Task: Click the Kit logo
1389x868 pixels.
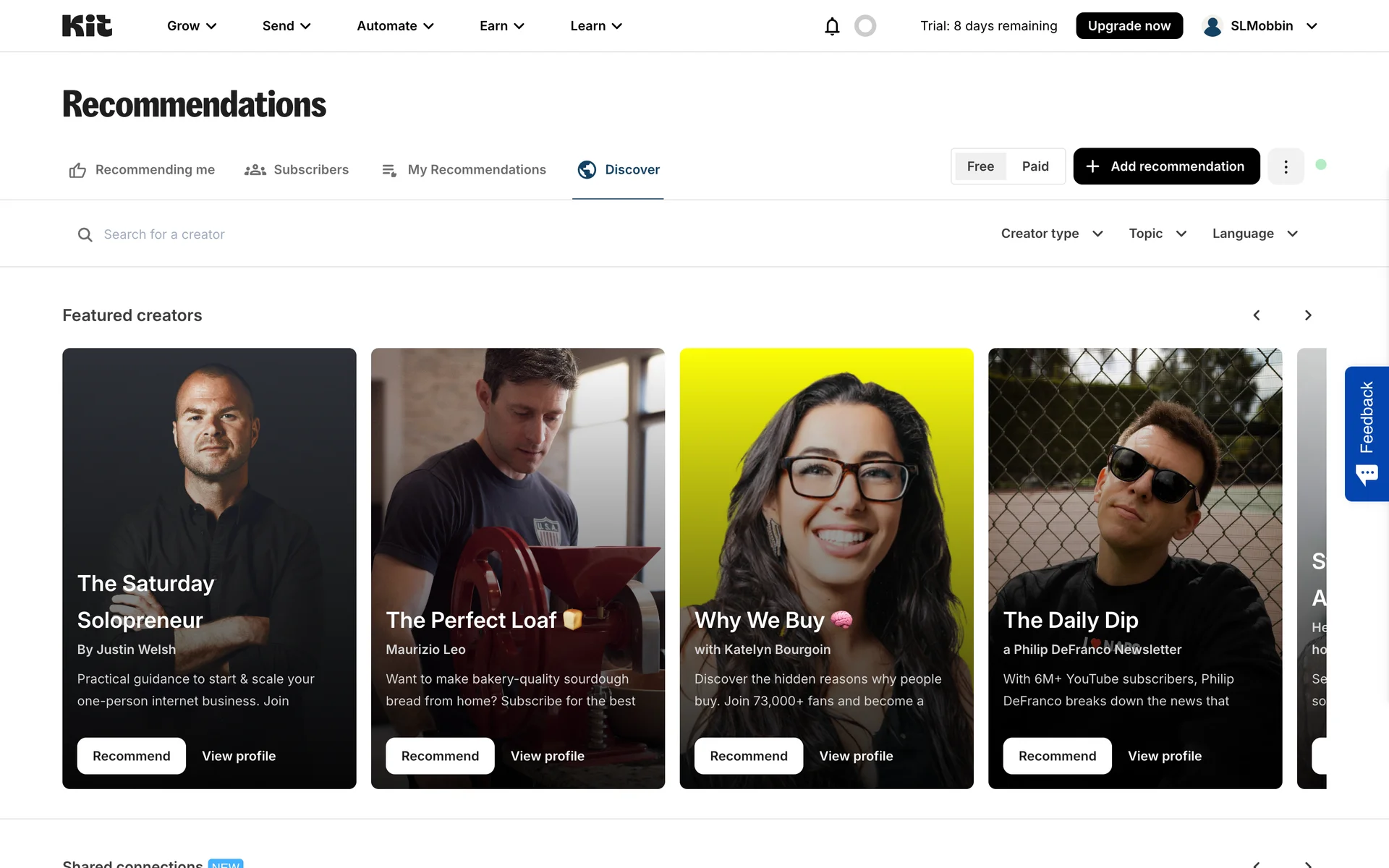Action: (x=87, y=26)
